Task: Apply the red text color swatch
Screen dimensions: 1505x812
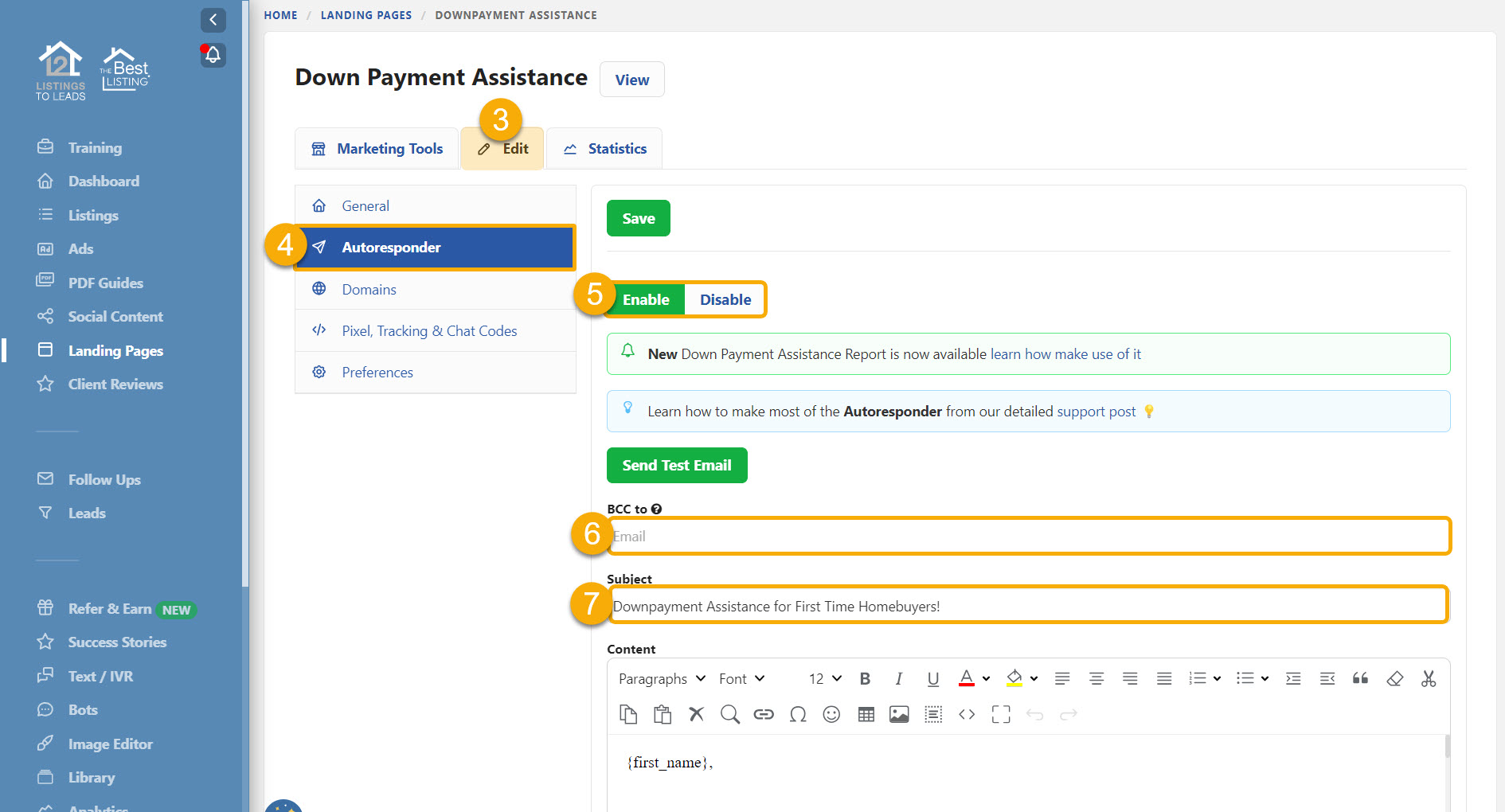Action: coord(966,678)
